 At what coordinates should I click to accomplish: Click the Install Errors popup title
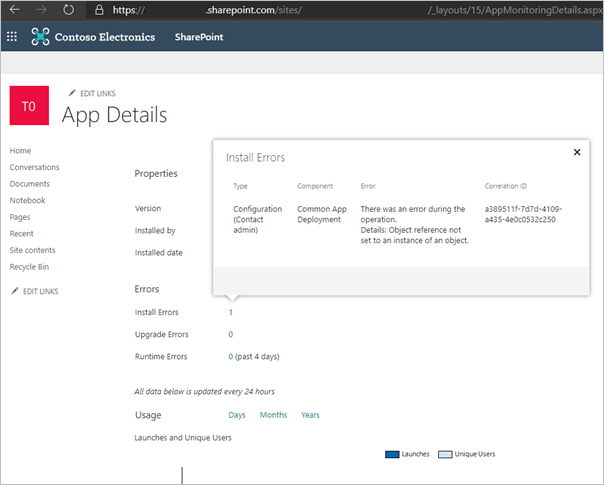pos(255,158)
